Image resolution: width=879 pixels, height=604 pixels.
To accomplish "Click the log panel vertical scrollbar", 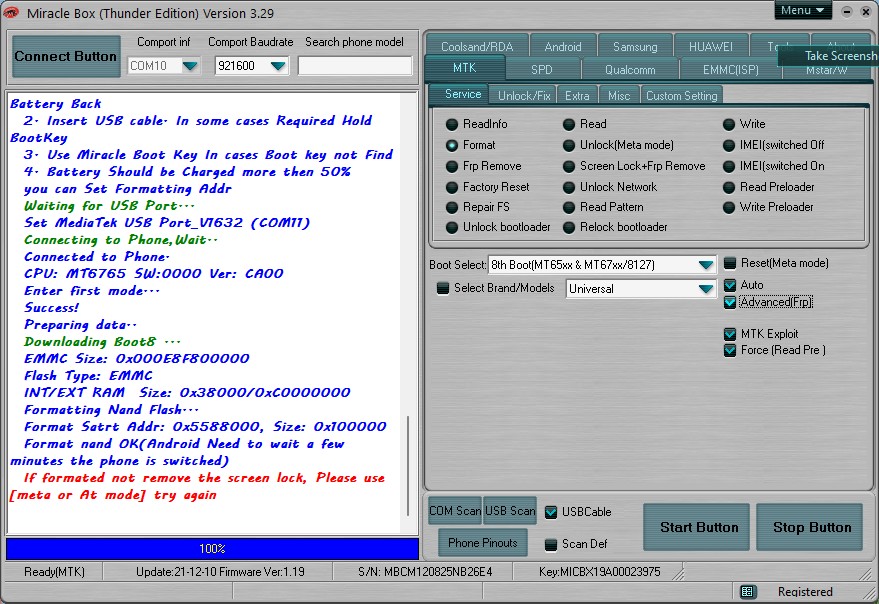I will tap(408, 465).
